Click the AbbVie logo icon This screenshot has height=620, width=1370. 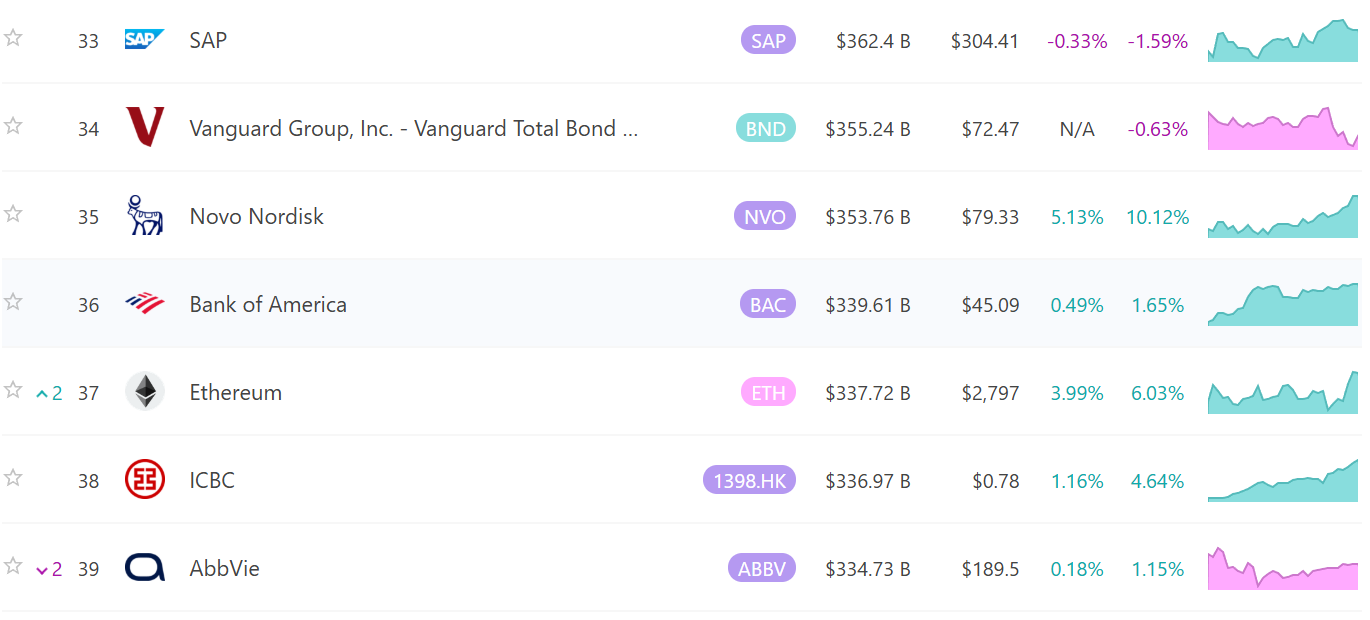point(145,568)
